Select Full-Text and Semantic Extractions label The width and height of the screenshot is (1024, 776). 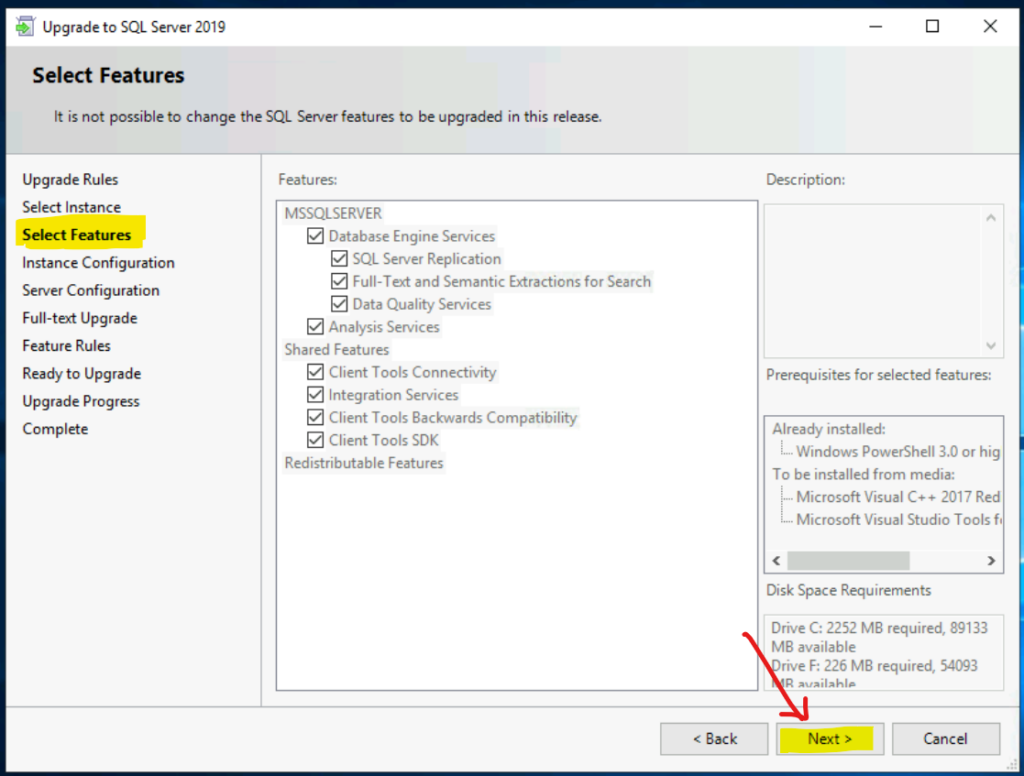[x=502, y=282]
